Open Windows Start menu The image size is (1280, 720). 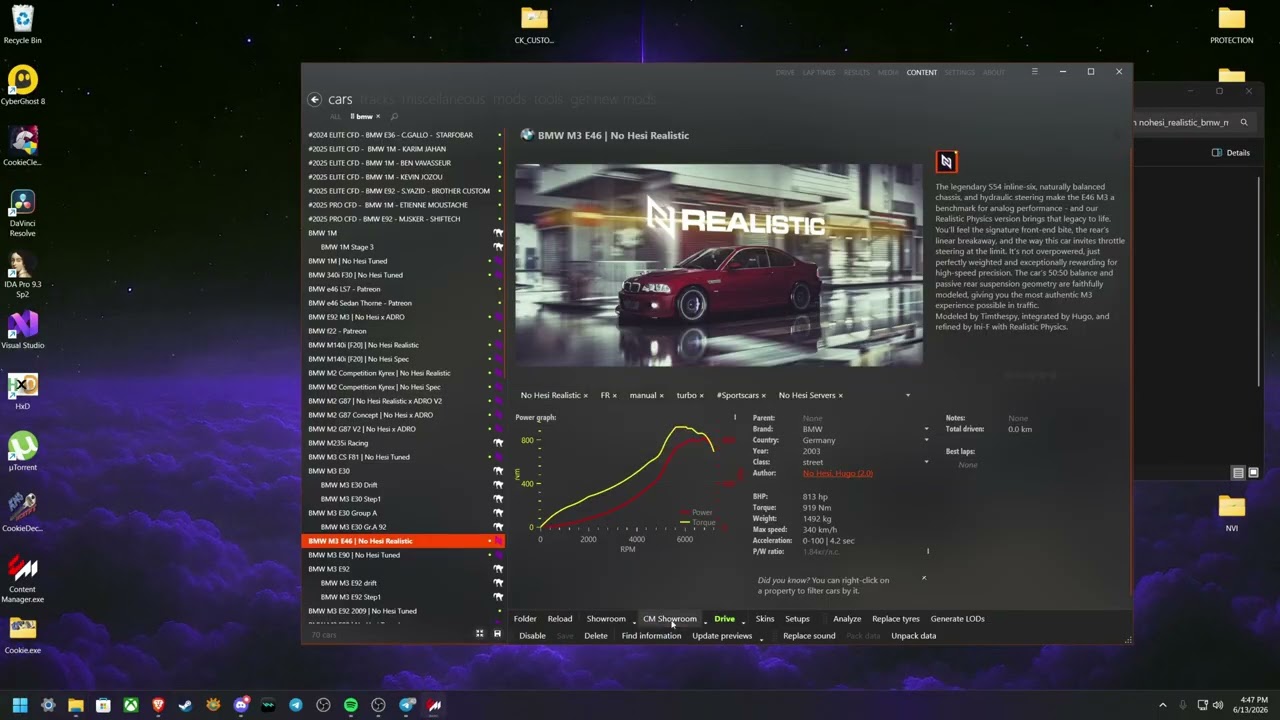coord(20,705)
